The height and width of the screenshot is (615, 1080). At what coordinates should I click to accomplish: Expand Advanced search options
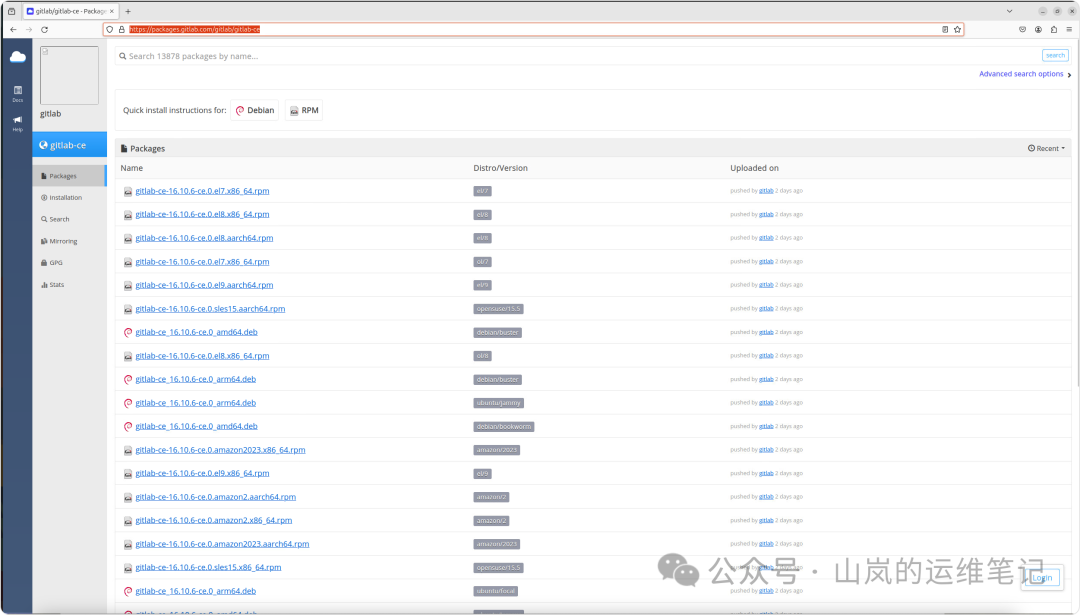(x=1019, y=74)
